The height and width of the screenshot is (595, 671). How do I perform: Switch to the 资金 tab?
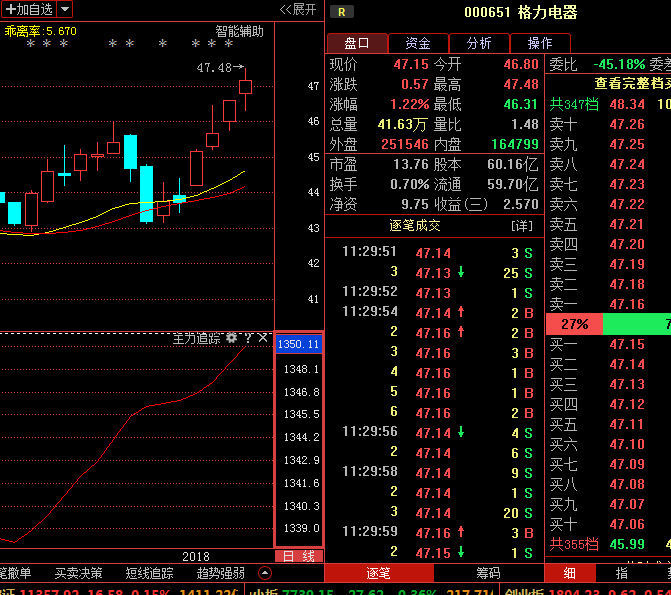click(x=418, y=43)
